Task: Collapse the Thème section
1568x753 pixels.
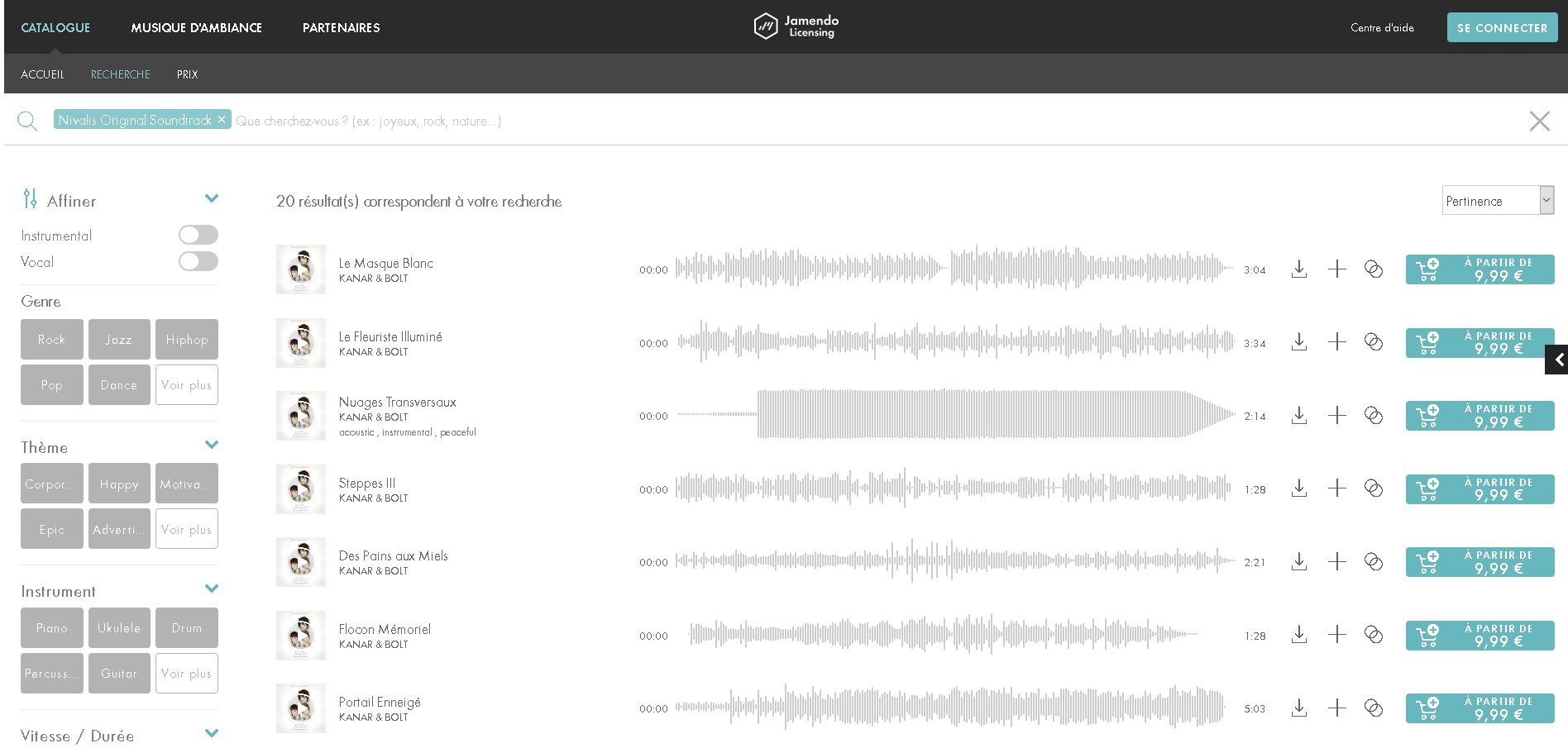Action: 212,445
